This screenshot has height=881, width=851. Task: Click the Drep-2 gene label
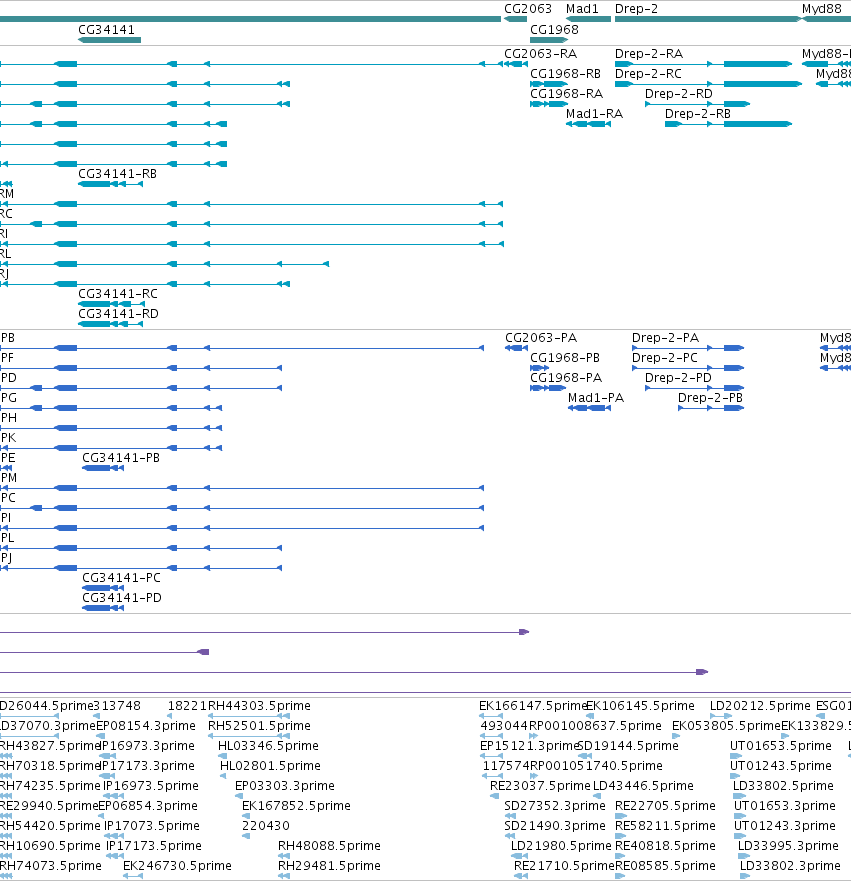coord(636,8)
